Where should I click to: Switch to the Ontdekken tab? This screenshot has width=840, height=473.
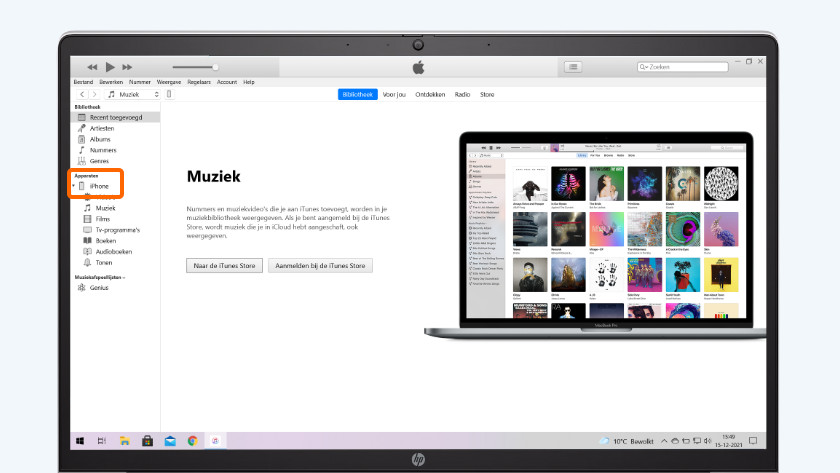point(430,94)
